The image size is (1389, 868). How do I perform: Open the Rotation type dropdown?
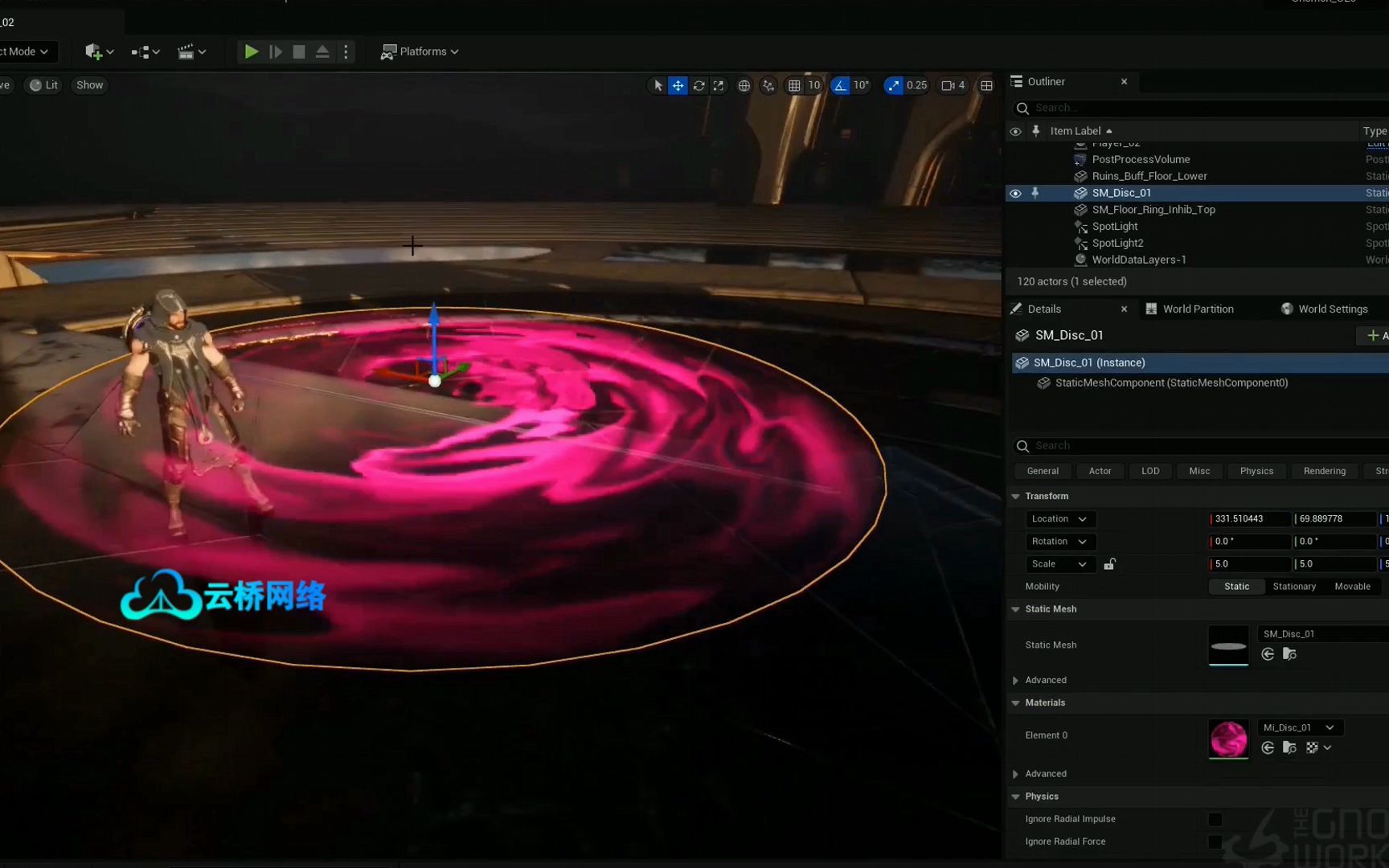click(1060, 542)
